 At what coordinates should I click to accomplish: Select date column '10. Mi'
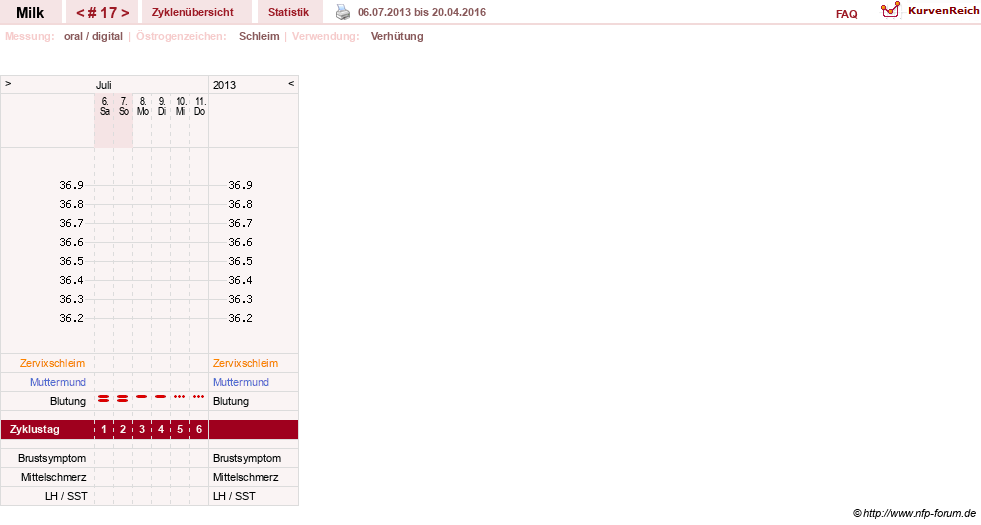(181, 106)
